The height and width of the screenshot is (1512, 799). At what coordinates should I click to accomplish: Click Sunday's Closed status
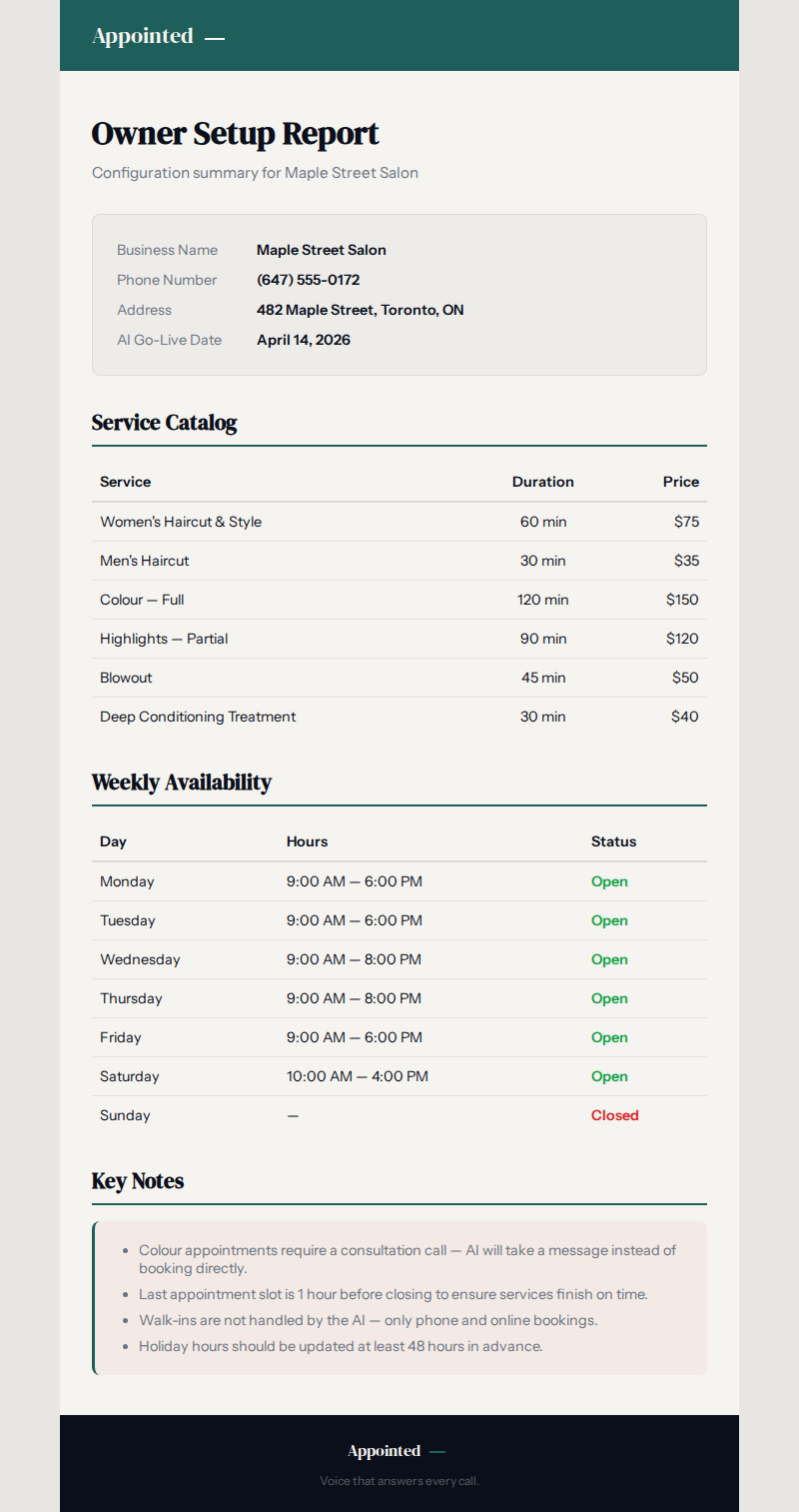tap(615, 1115)
